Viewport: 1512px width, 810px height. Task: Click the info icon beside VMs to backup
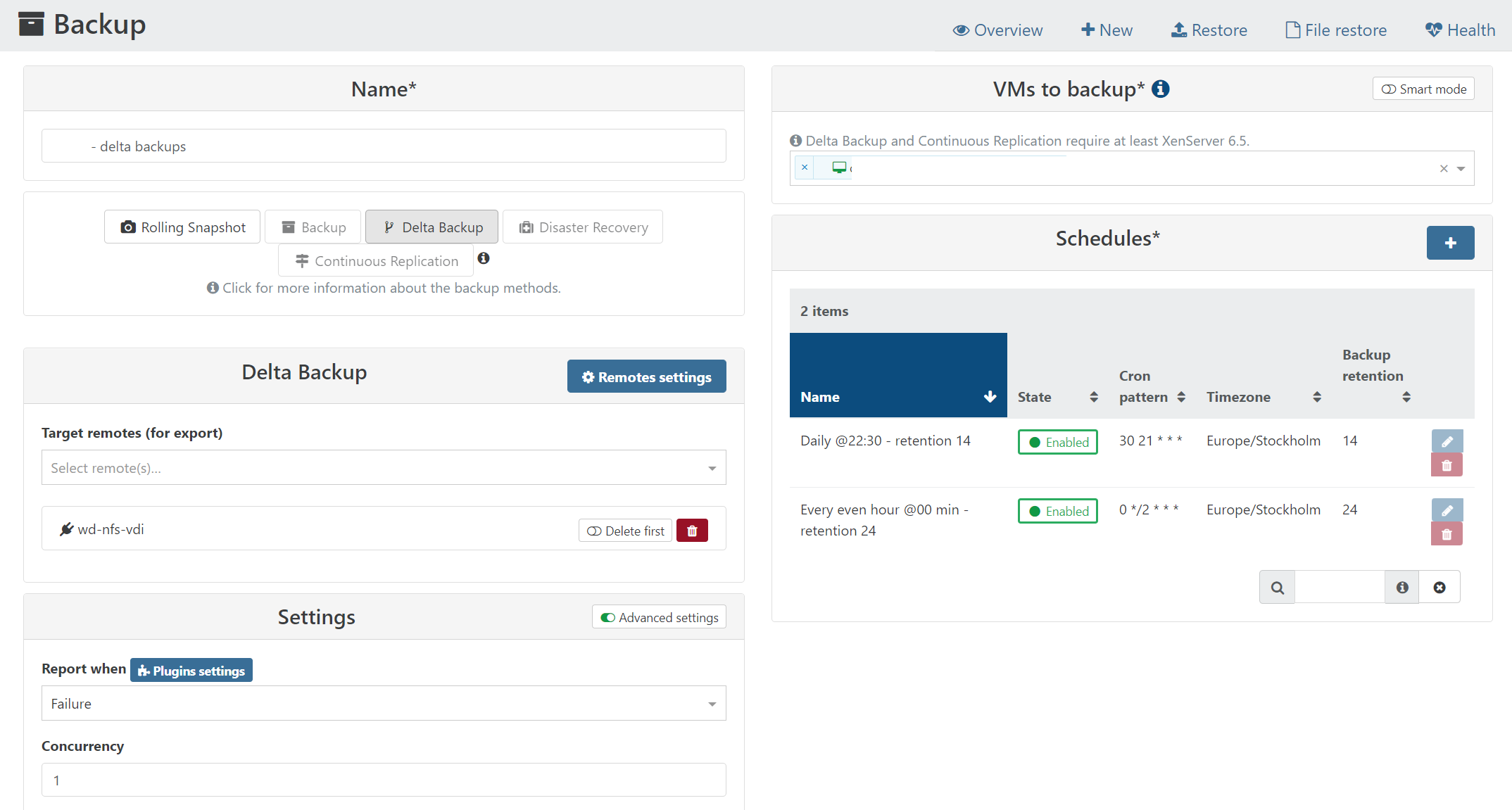(1161, 89)
